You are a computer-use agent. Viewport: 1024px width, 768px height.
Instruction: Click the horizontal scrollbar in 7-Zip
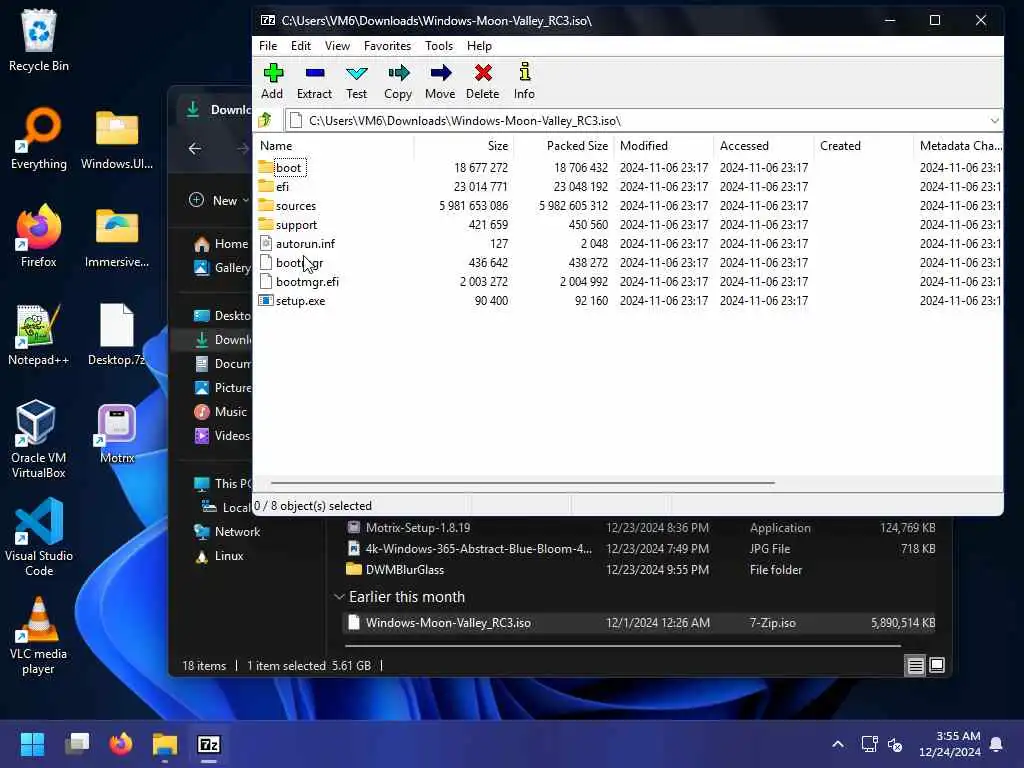[x=522, y=483]
